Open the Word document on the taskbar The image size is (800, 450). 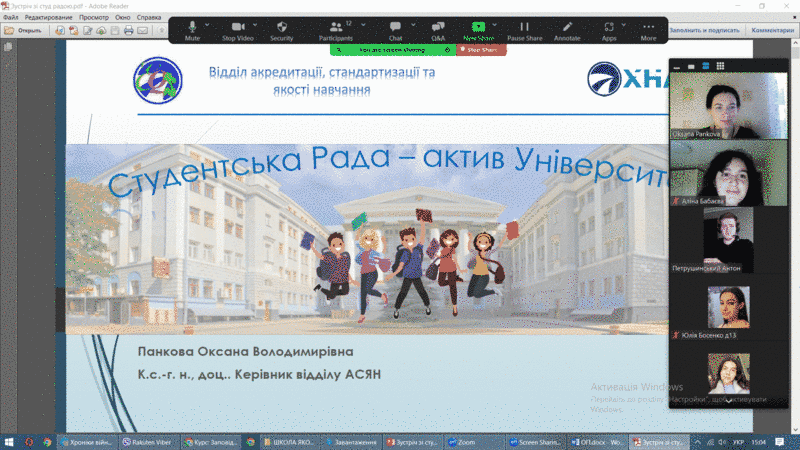[x=597, y=442]
